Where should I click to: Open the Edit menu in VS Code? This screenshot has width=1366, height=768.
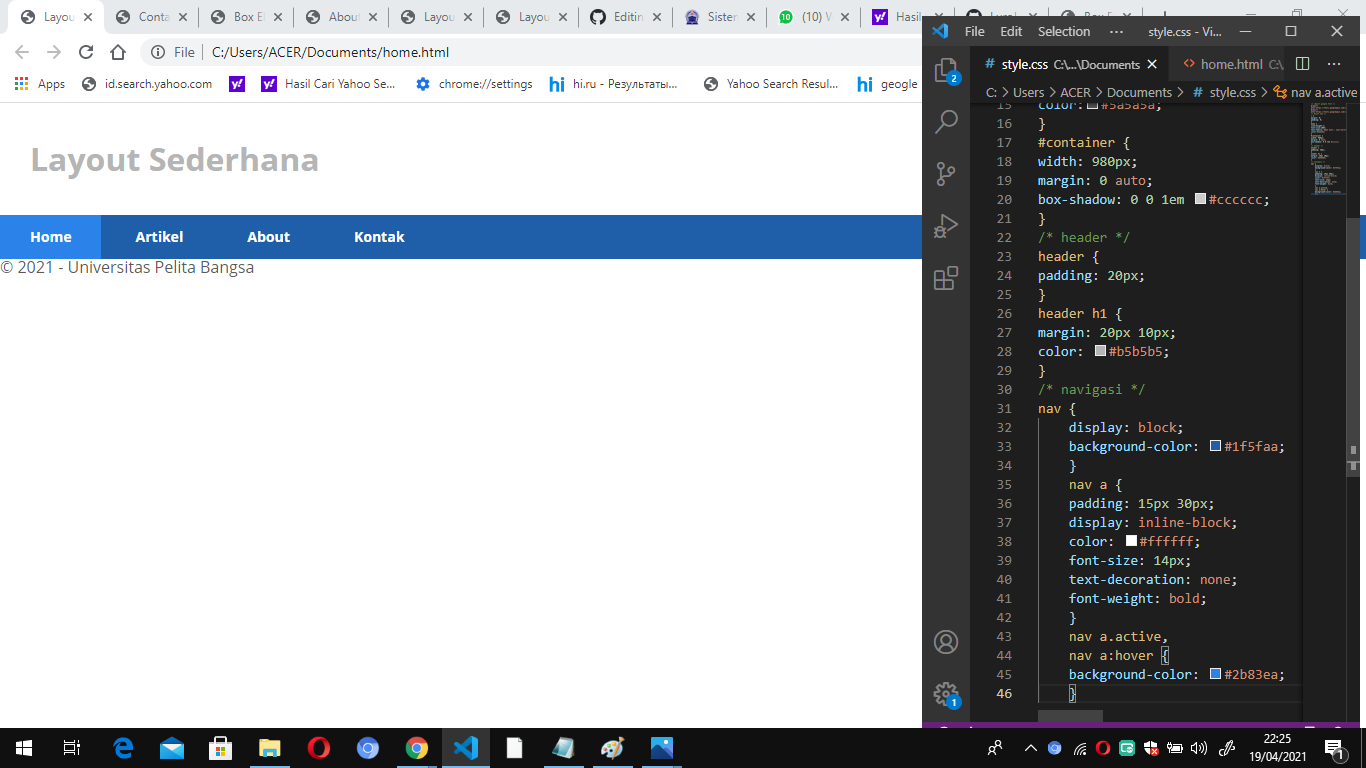(x=1010, y=31)
